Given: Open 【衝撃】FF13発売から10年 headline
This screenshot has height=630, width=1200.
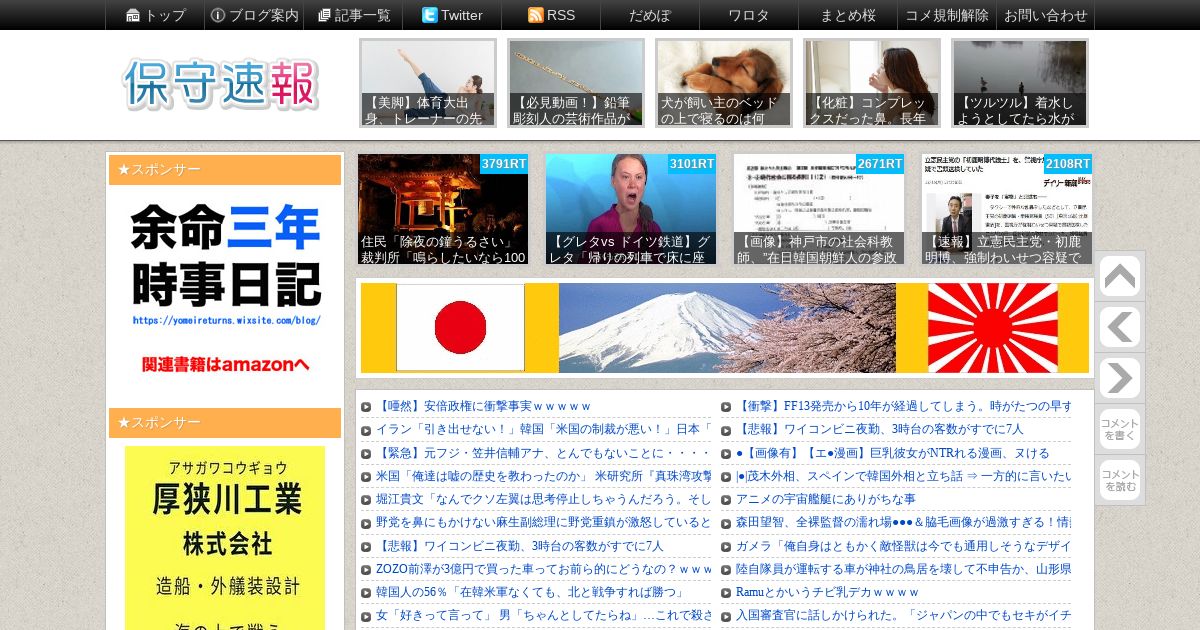Looking at the screenshot, I should [x=904, y=406].
